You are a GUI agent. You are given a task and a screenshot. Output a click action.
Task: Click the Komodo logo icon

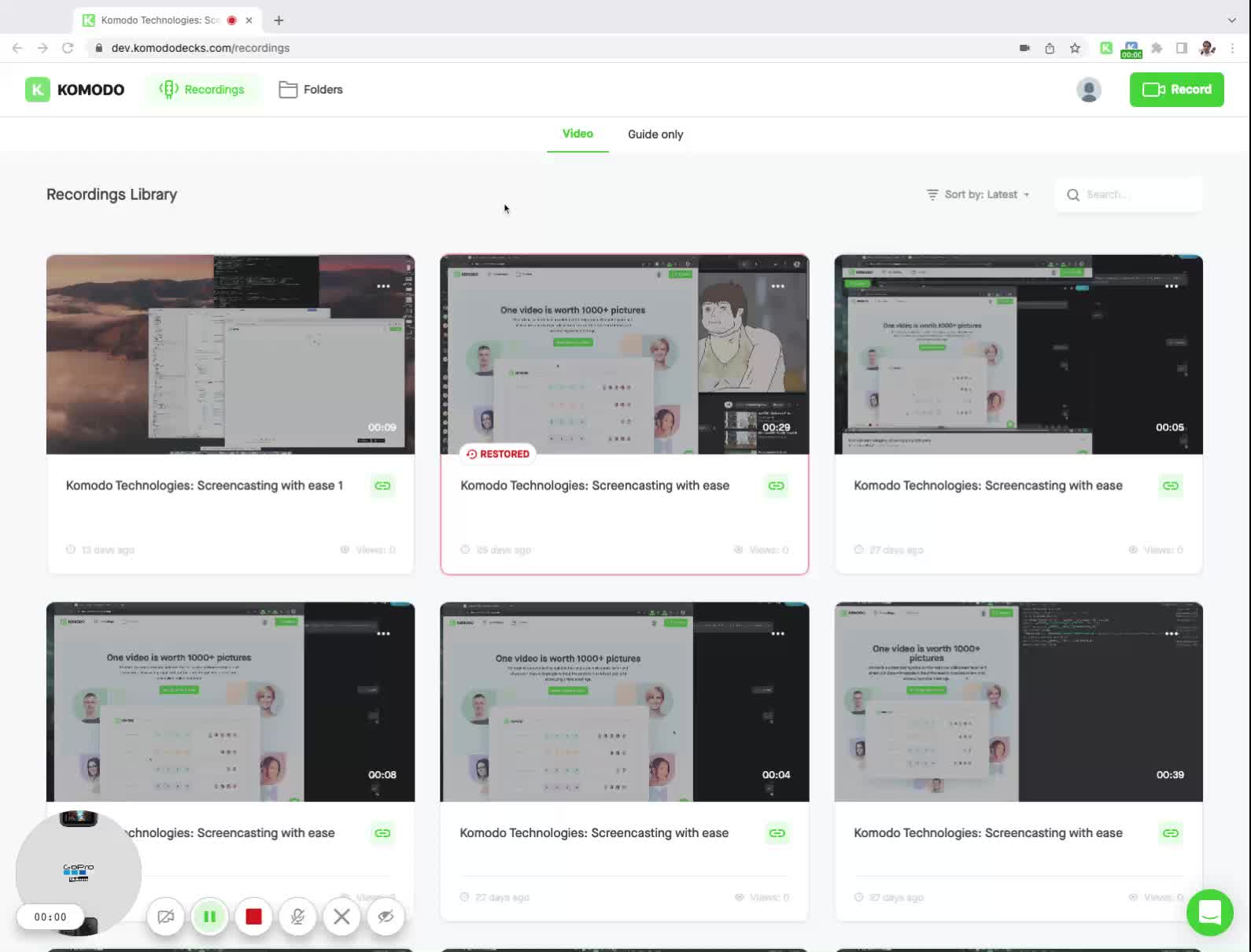(x=37, y=90)
